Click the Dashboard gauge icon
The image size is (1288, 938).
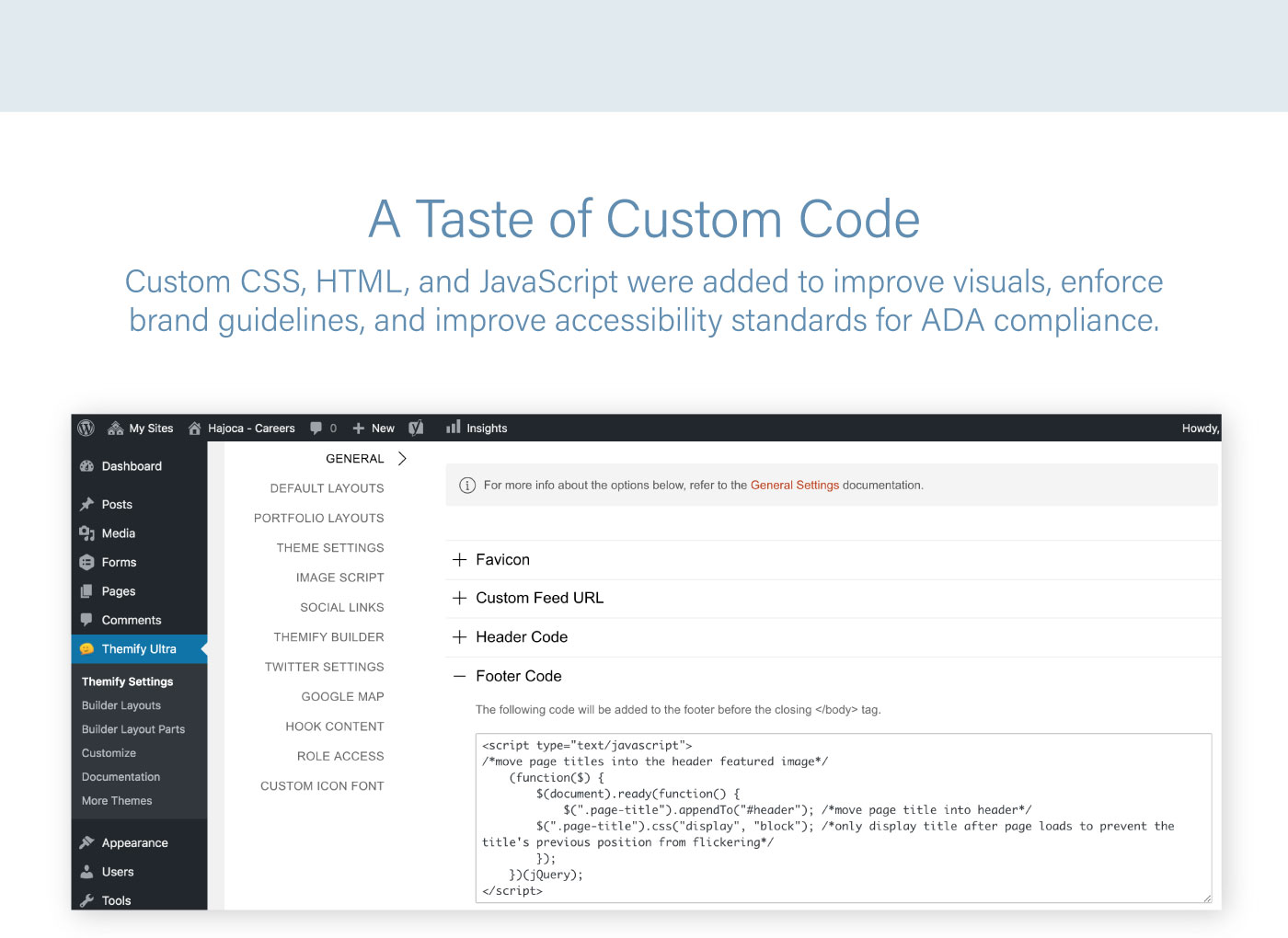[x=87, y=466]
